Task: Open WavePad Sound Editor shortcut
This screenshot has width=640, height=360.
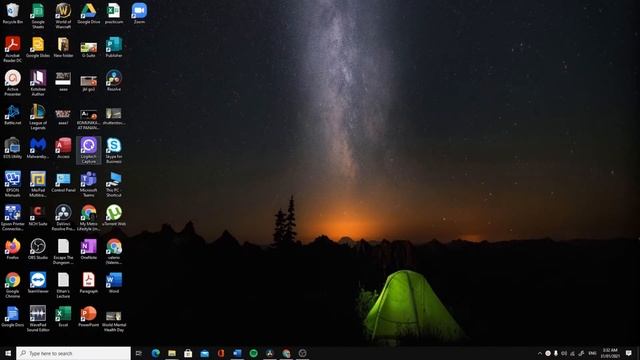Action: coord(38,319)
